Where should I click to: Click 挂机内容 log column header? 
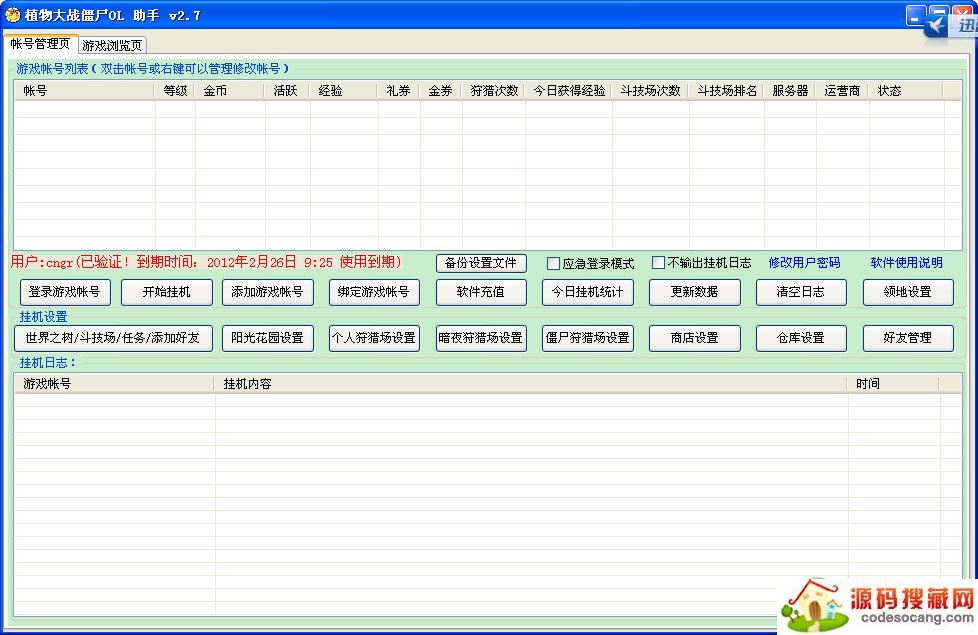coord(530,384)
